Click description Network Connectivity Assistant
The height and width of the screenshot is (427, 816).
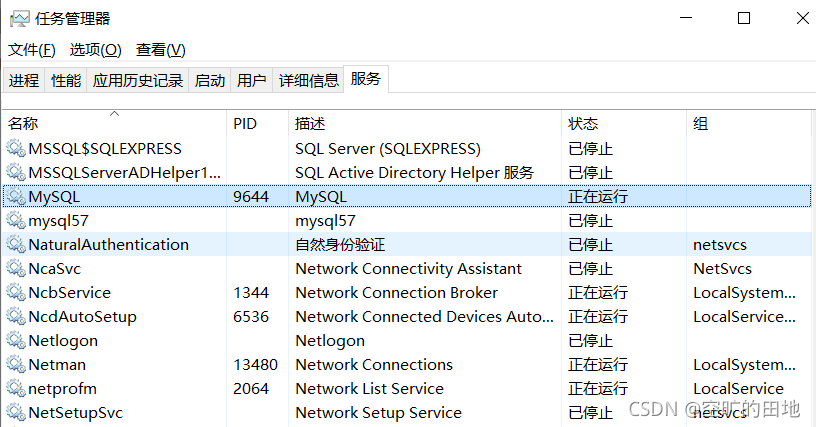pos(409,269)
